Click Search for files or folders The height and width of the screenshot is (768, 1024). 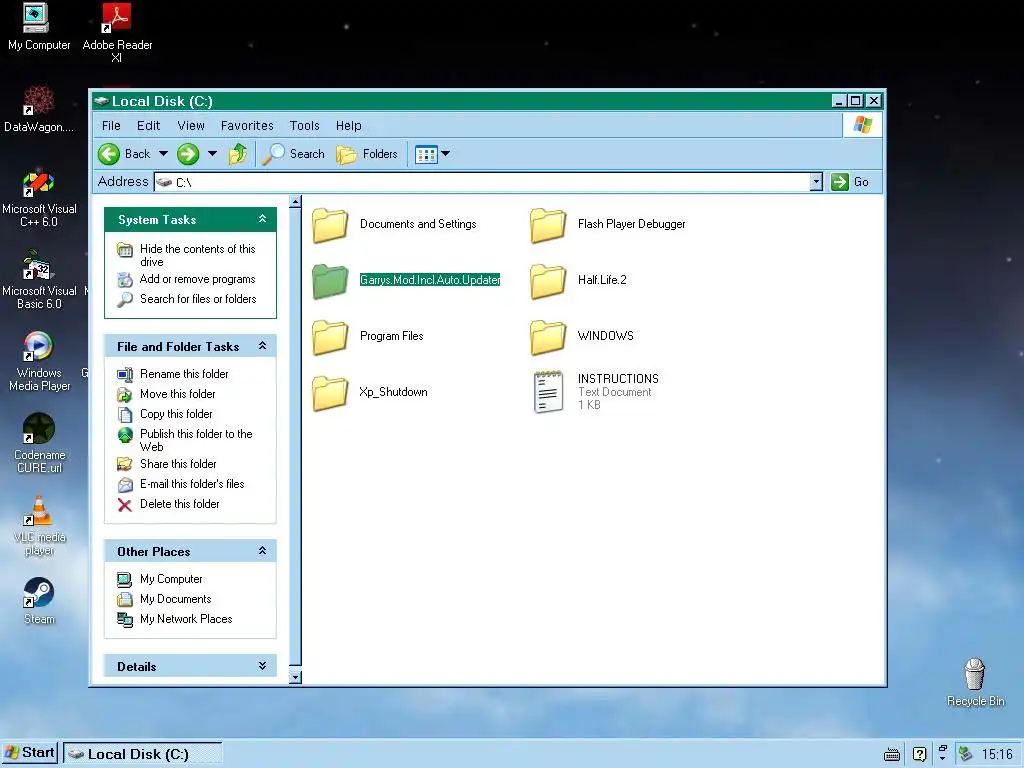pos(198,298)
